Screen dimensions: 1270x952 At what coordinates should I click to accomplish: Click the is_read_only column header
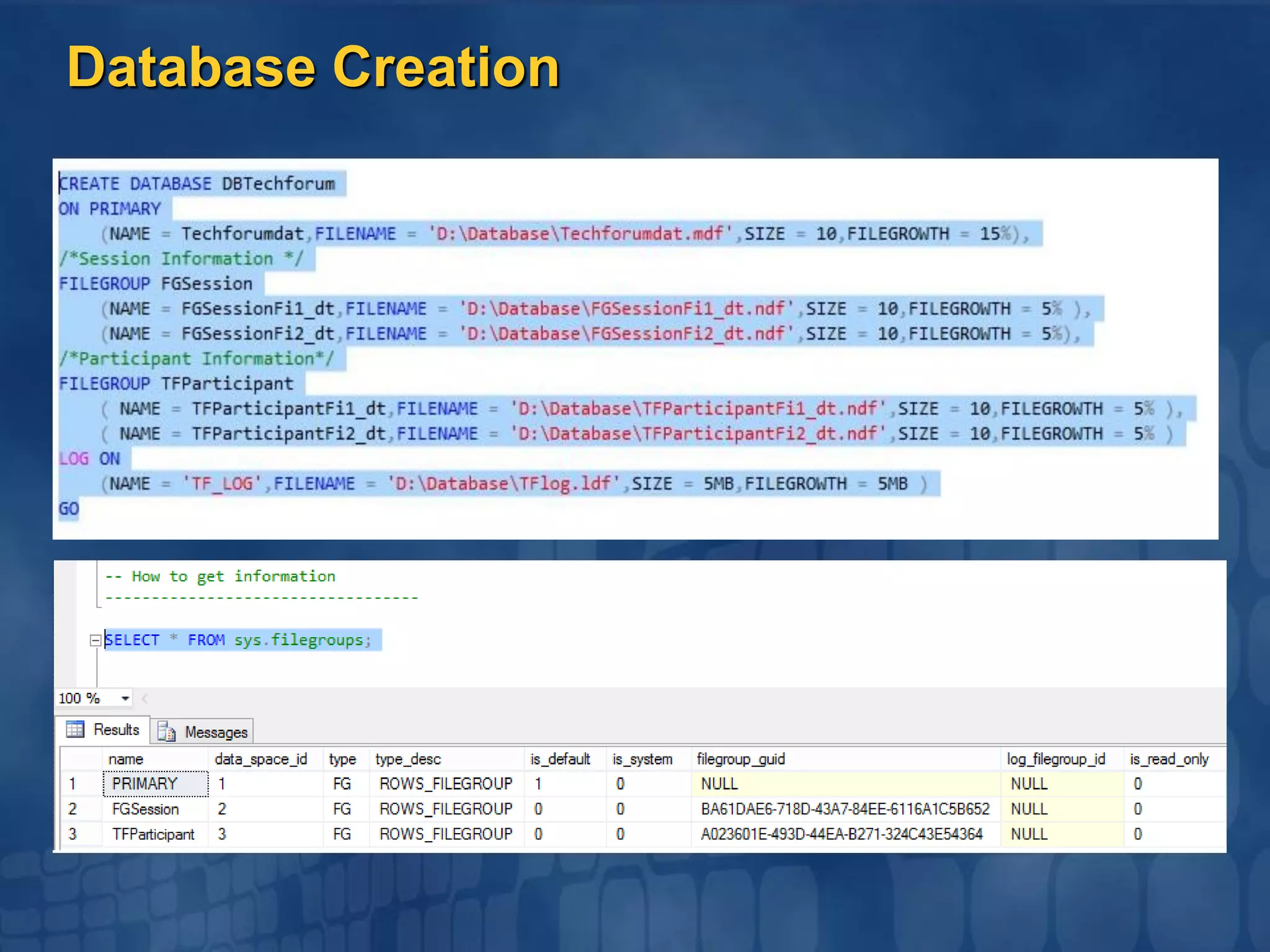tap(1175, 759)
